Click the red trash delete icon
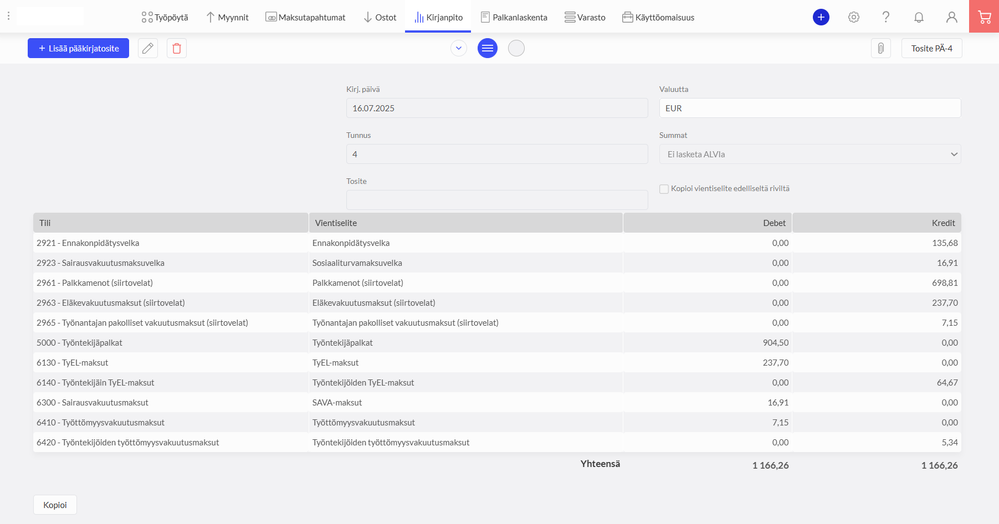The height and width of the screenshot is (524, 999). [x=176, y=48]
